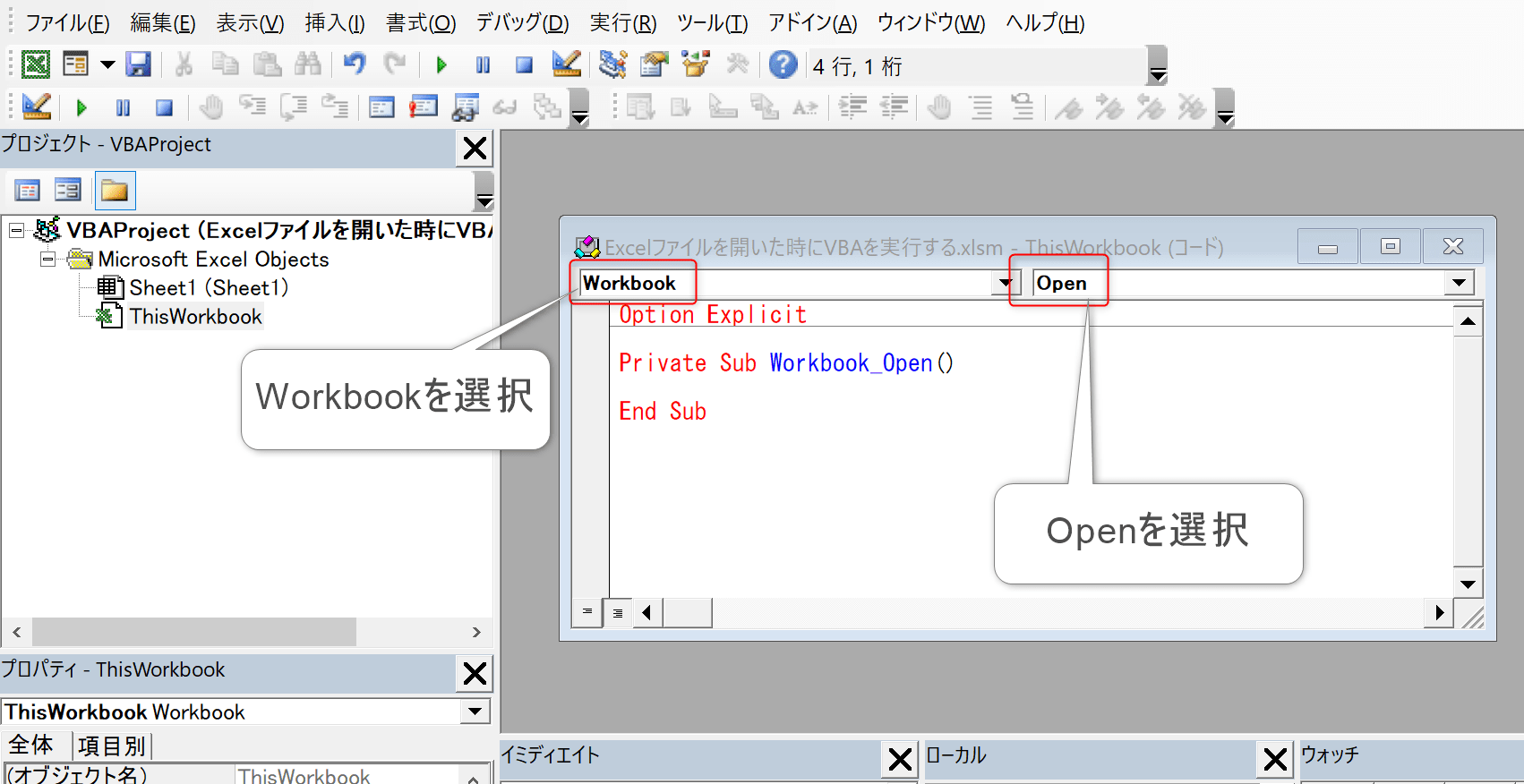Image resolution: width=1524 pixels, height=784 pixels.
Task: Click the Design Mode icon in the standard toolbar
Action: click(x=566, y=64)
